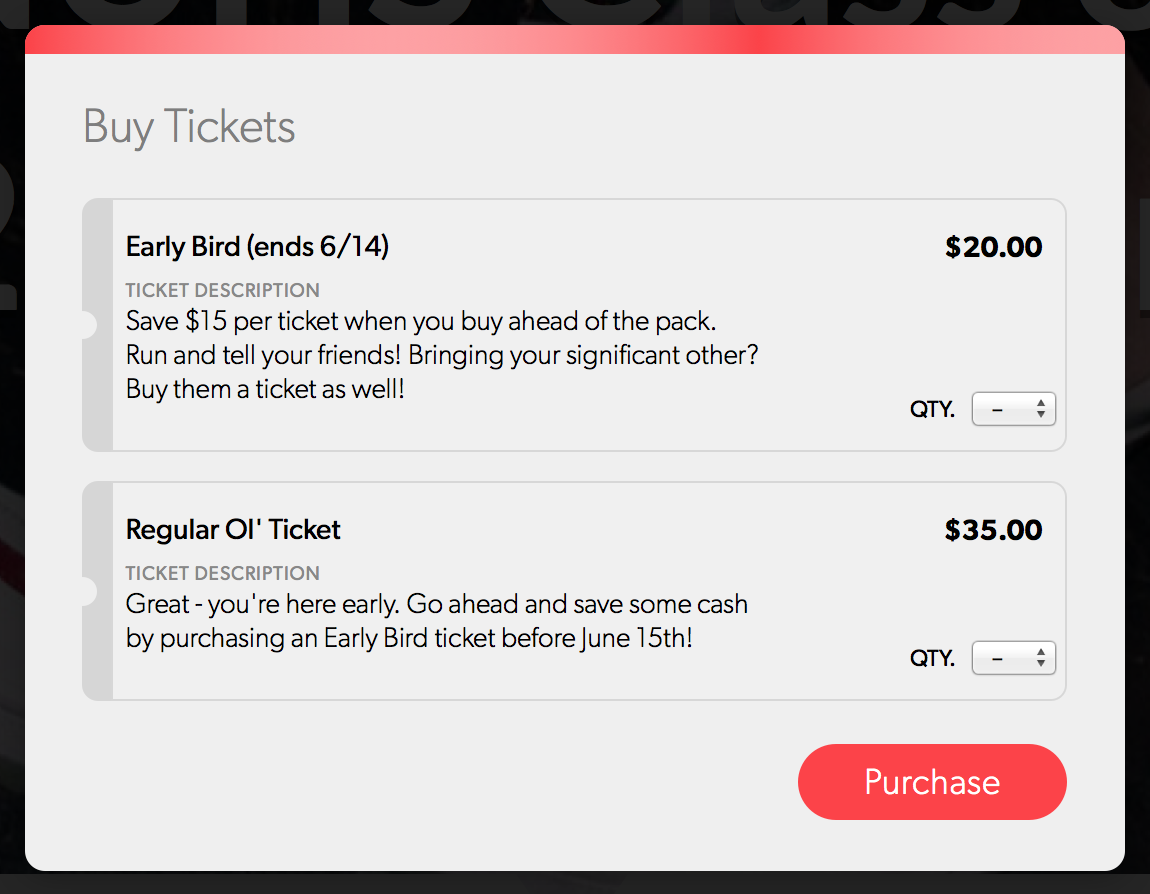The width and height of the screenshot is (1150, 894).
Task: Click the dark backdrop below the dialog
Action: [x=575, y=883]
